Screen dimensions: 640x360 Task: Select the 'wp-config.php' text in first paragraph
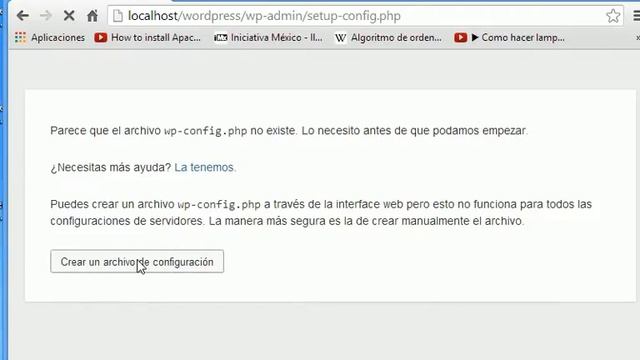(206, 131)
